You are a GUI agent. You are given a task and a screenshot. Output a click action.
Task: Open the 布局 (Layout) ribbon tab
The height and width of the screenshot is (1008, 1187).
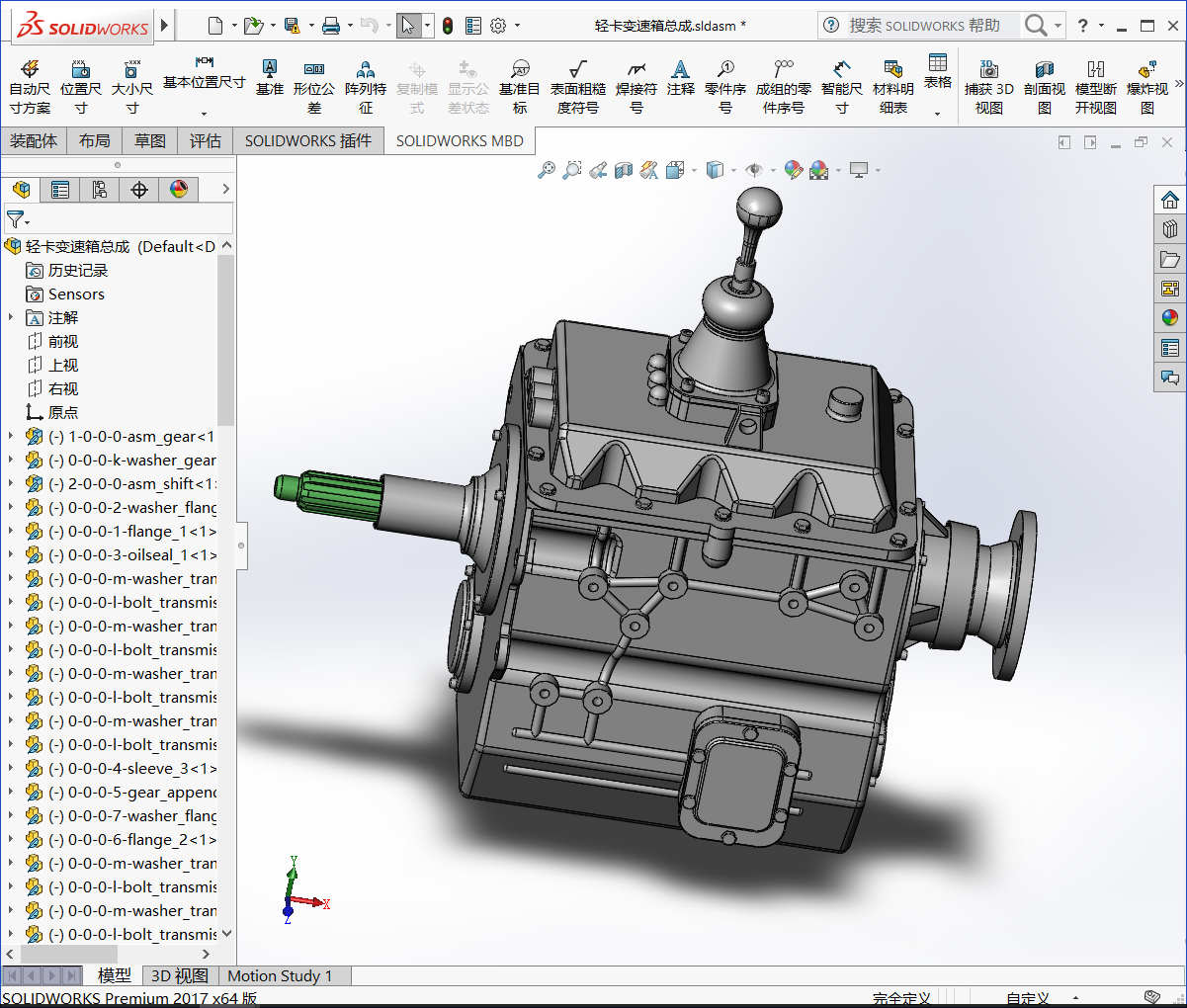(x=95, y=141)
